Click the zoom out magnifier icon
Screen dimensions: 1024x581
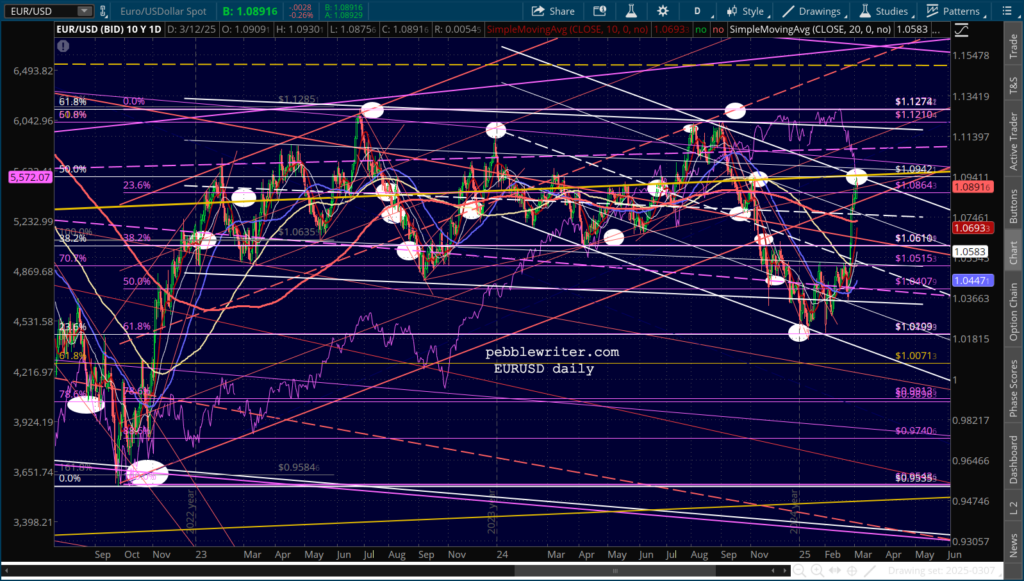coord(799,571)
